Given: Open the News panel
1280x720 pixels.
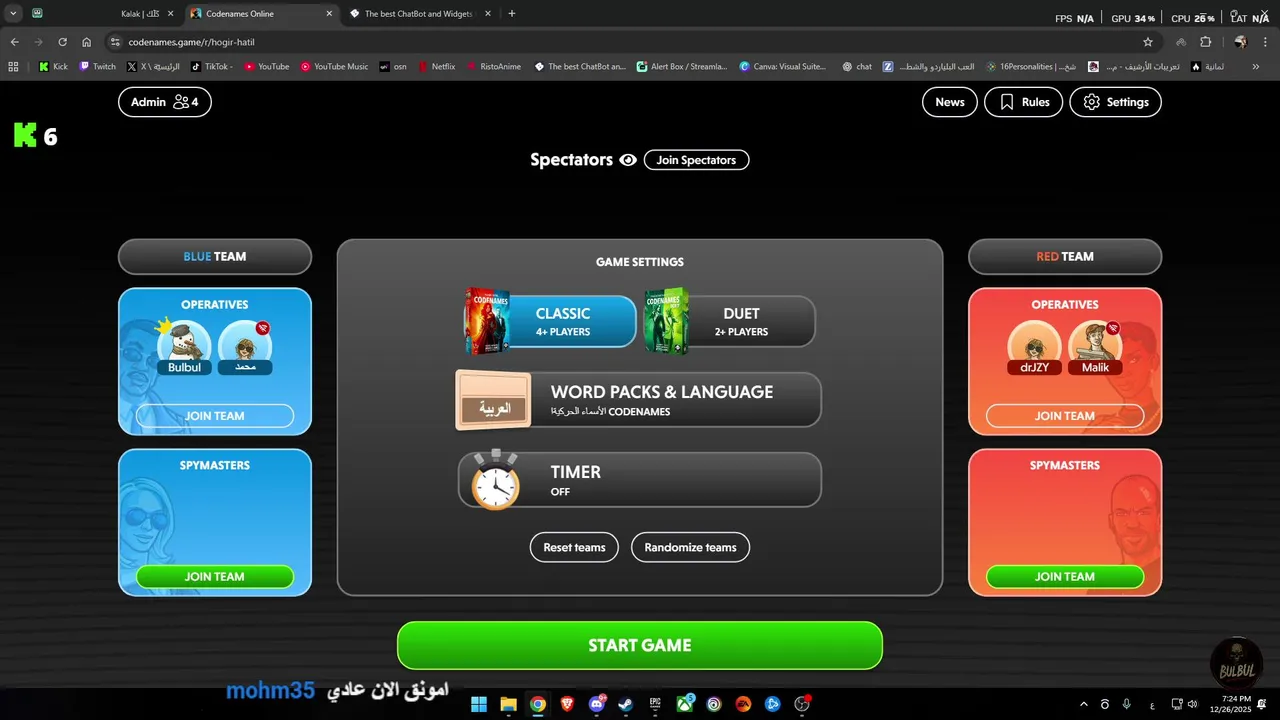Looking at the screenshot, I should [949, 102].
